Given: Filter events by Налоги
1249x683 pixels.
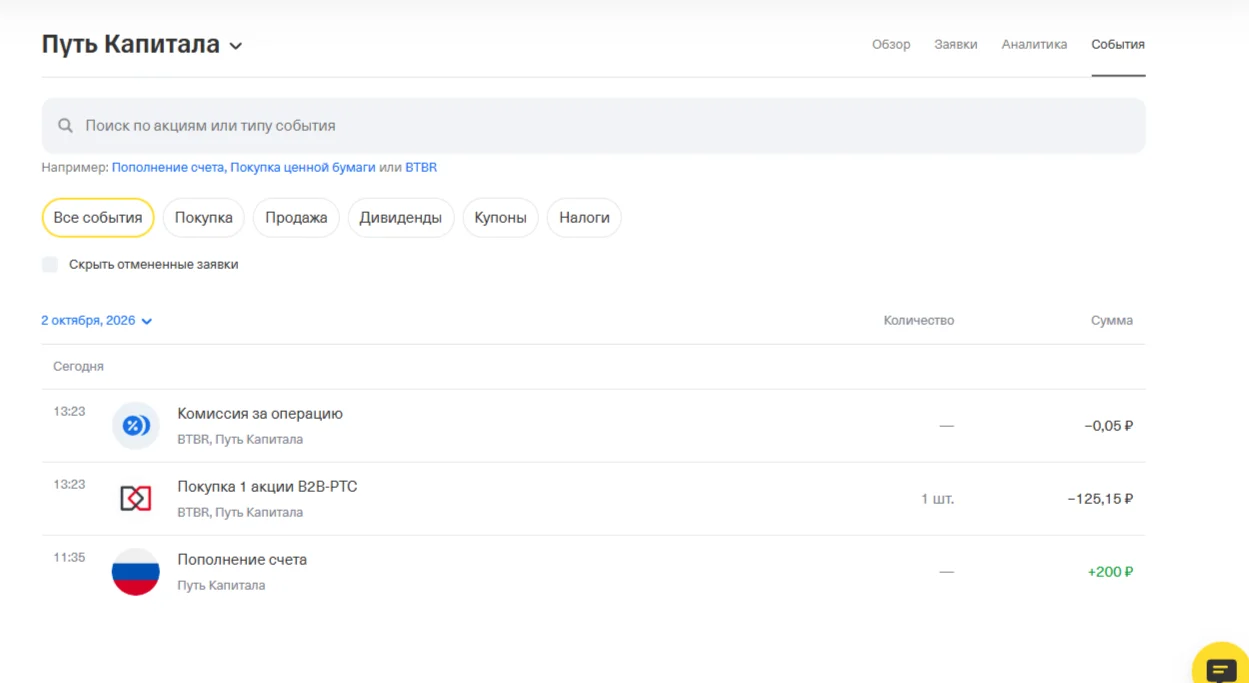Looking at the screenshot, I should pyautogui.click(x=584, y=218).
